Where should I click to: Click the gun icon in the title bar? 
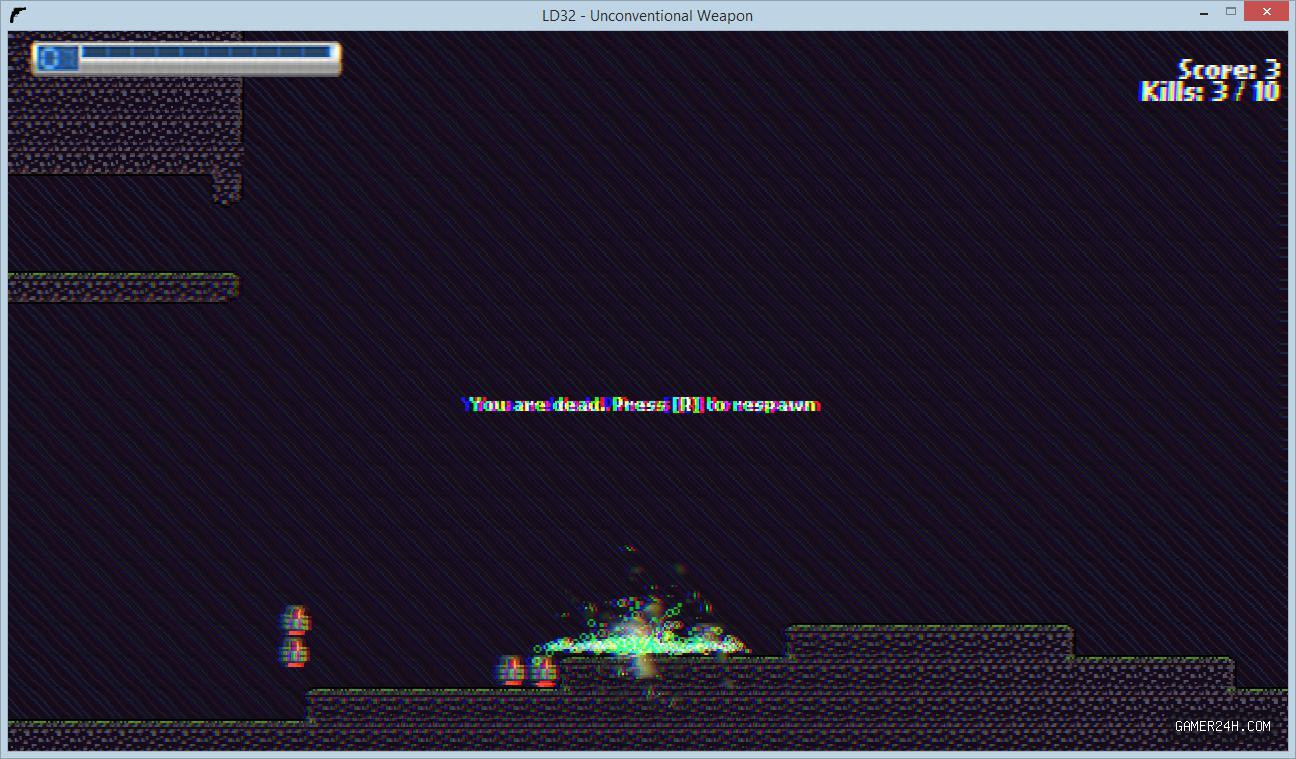pyautogui.click(x=17, y=15)
